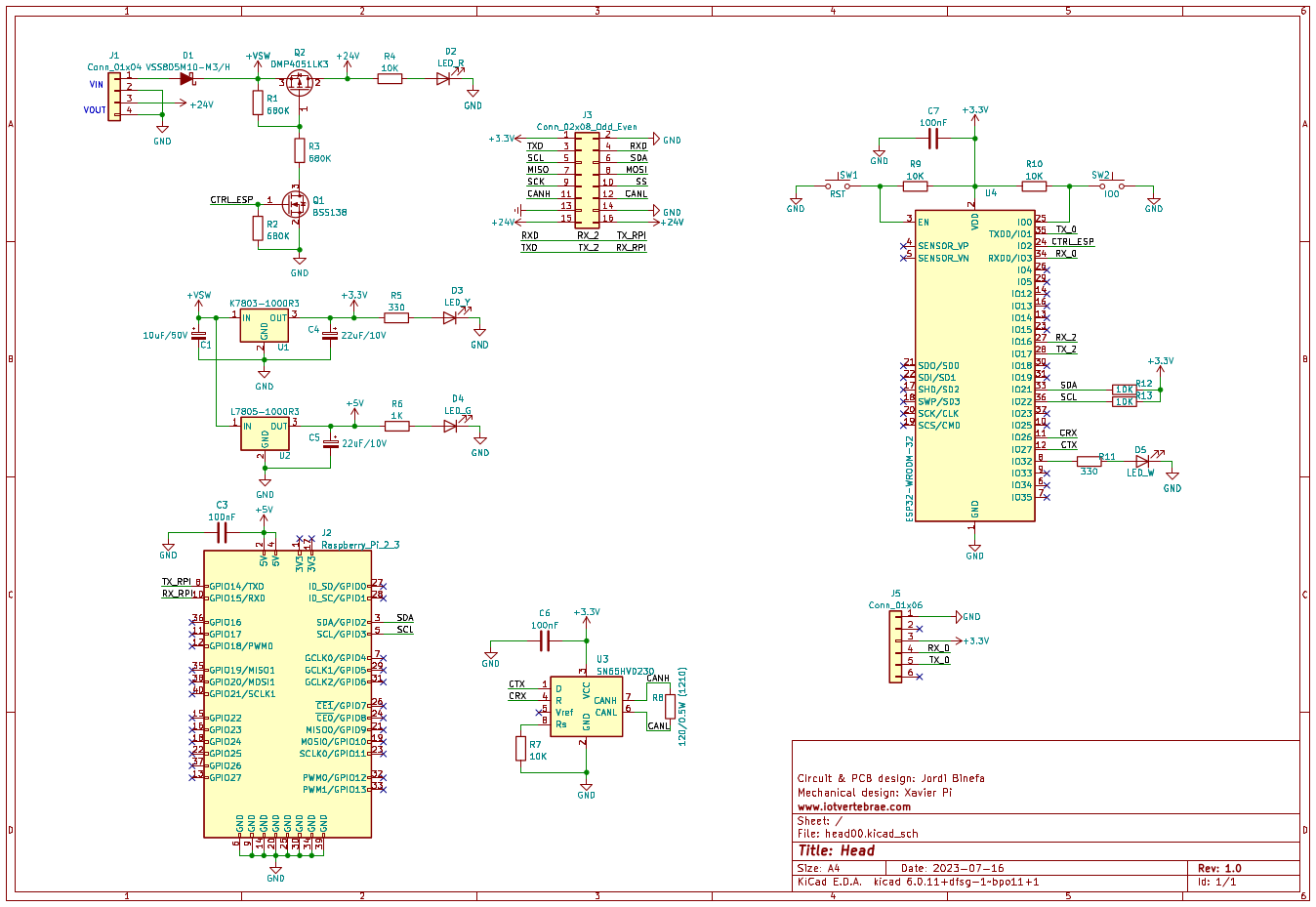Click the 'Date: 2023-07-16' field
The height and width of the screenshot is (907, 1316).
(x=952, y=868)
